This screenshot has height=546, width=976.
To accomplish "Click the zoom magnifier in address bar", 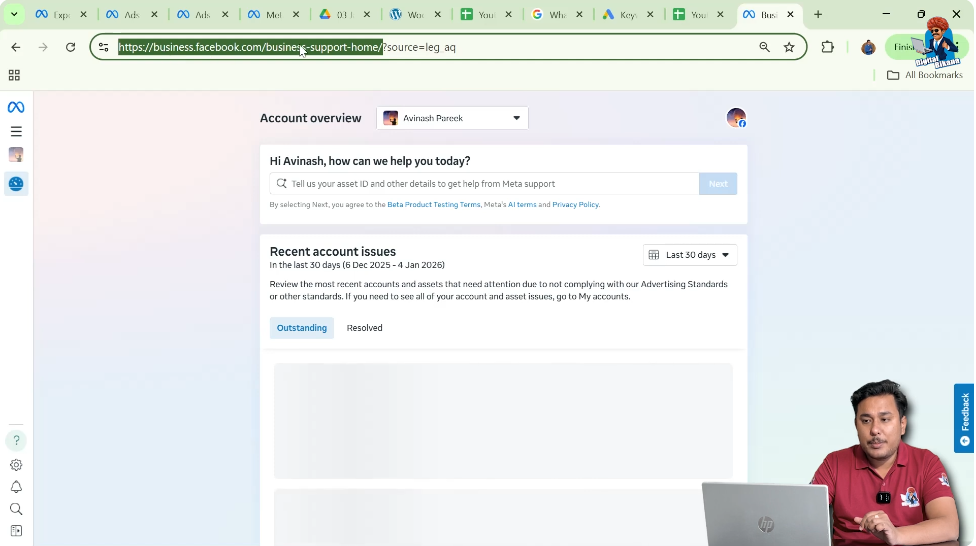I will 764,47.
